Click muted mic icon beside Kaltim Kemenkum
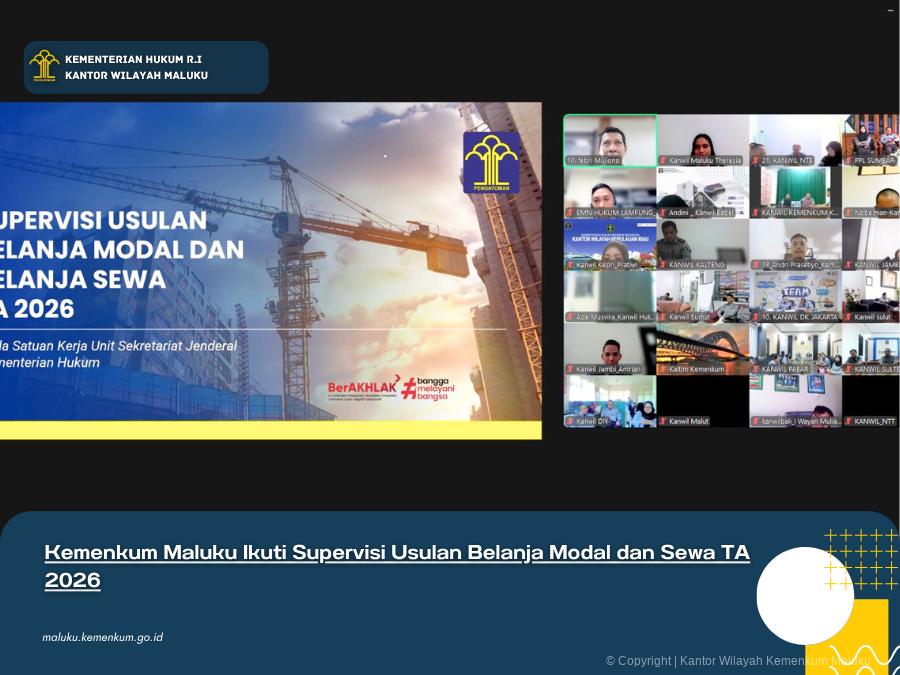900x675 pixels. tap(663, 369)
